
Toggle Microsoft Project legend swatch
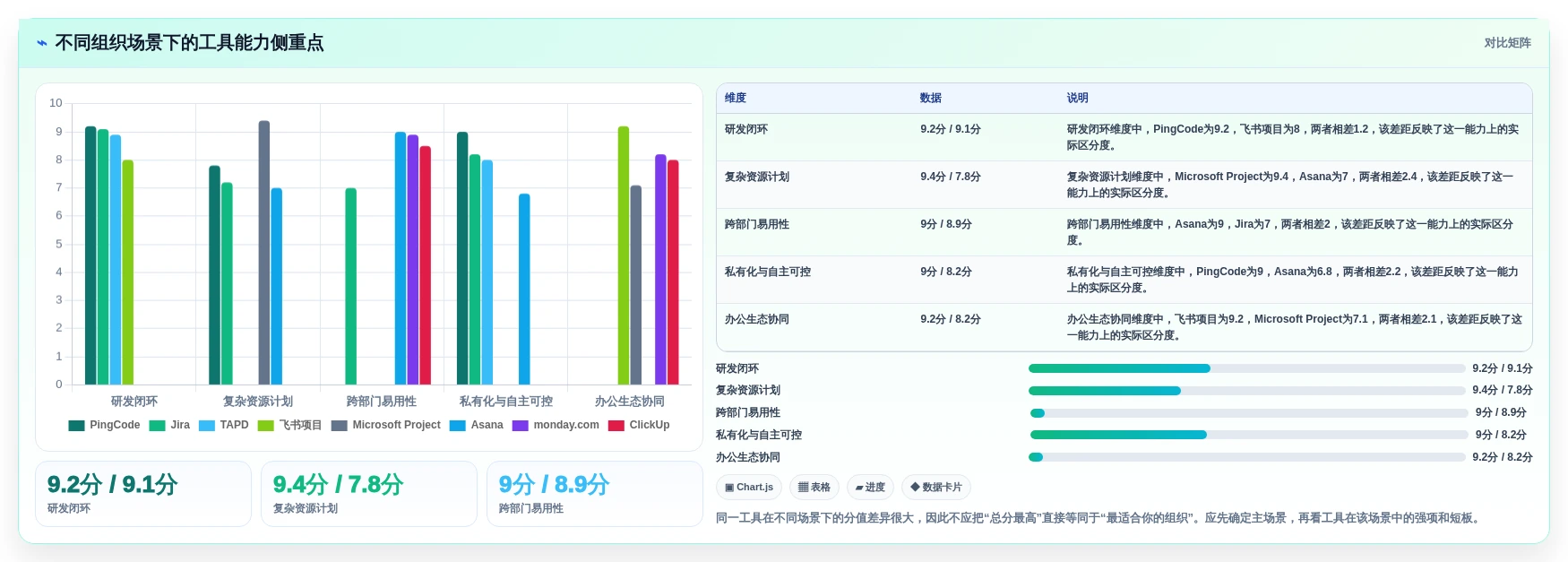[x=339, y=425]
